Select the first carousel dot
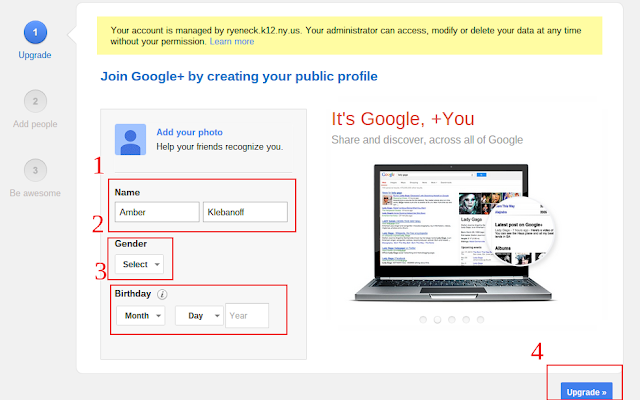Image resolution: width=640 pixels, height=400 pixels. (423, 320)
